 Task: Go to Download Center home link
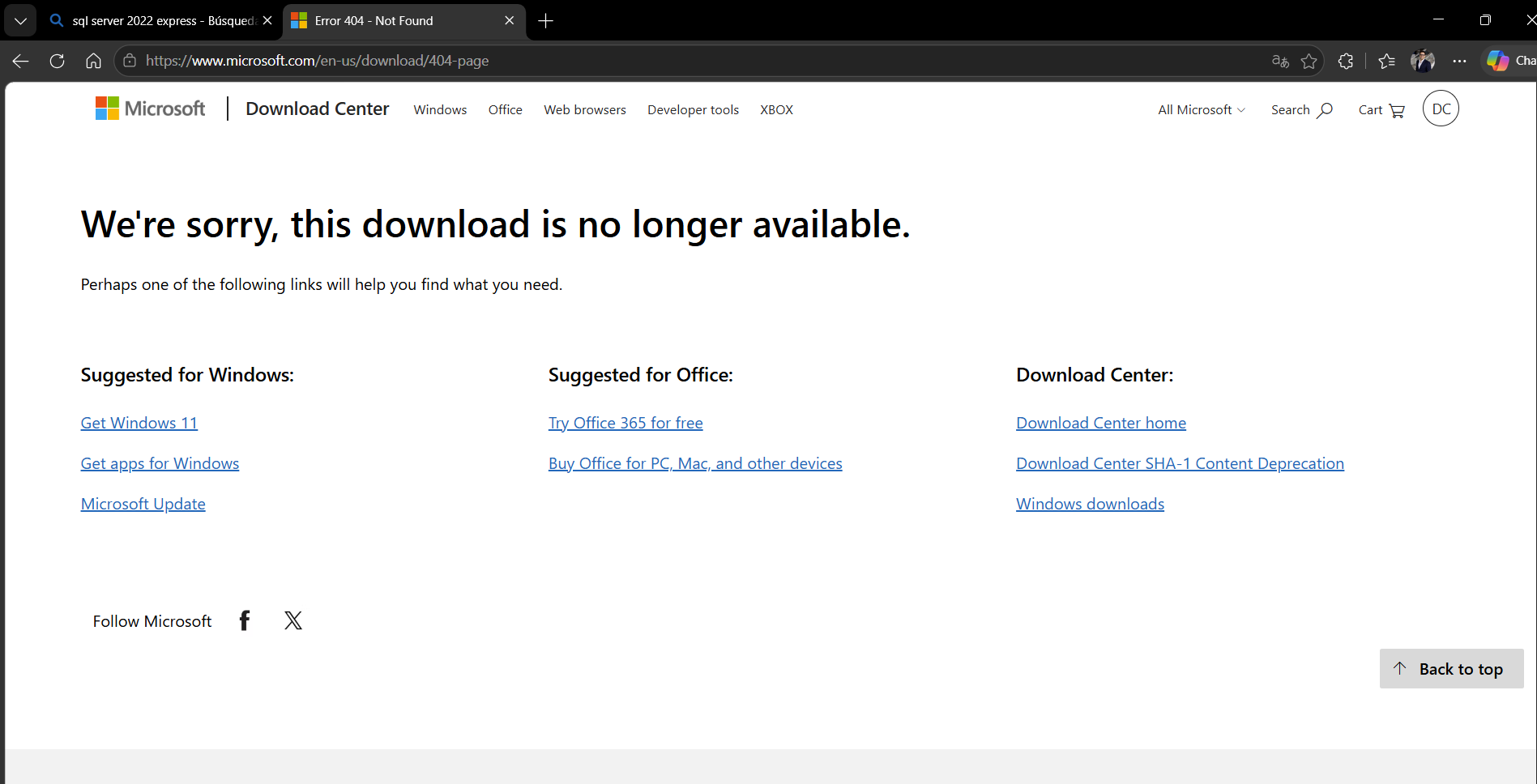1101,423
